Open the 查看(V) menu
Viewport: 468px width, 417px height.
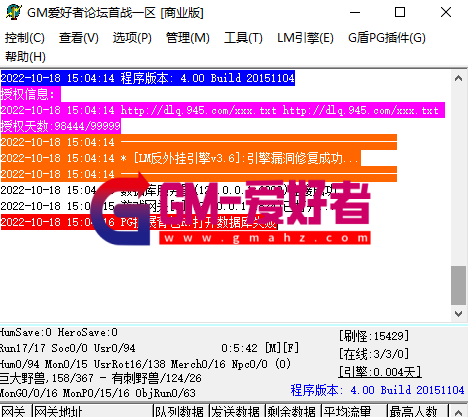click(x=79, y=38)
